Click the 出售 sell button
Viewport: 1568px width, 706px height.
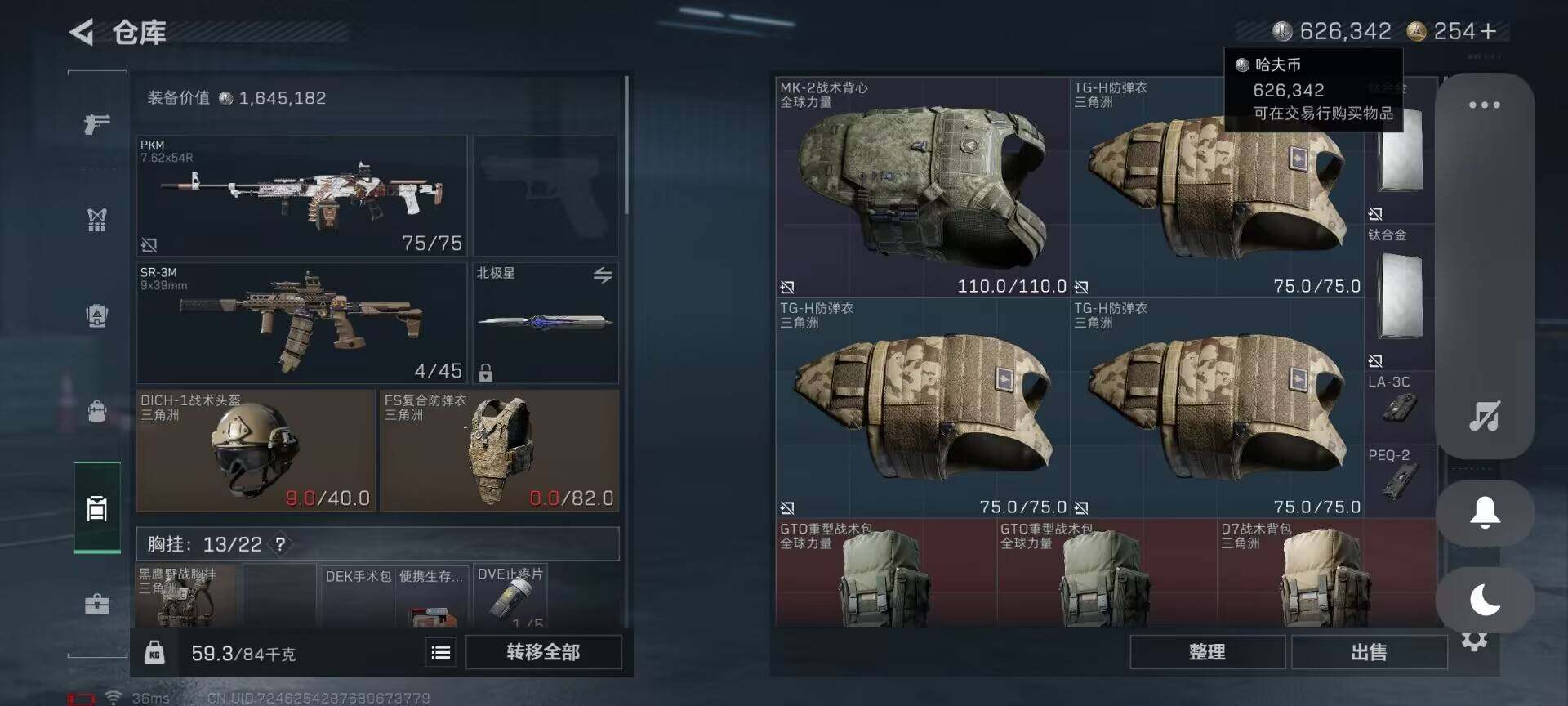(1369, 652)
